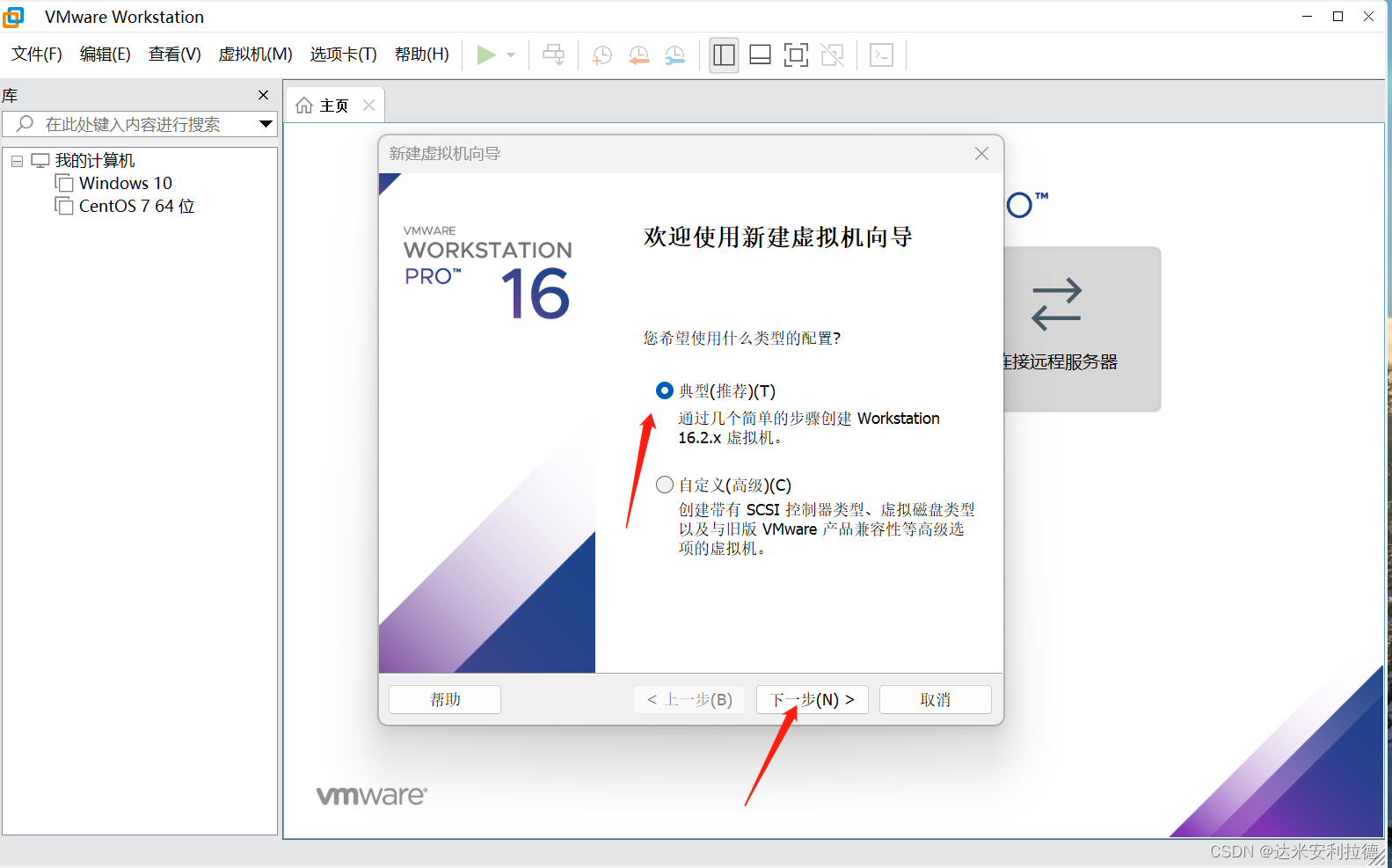The height and width of the screenshot is (868, 1392).
Task: Switch to the 主页 tab
Action: pos(334,106)
